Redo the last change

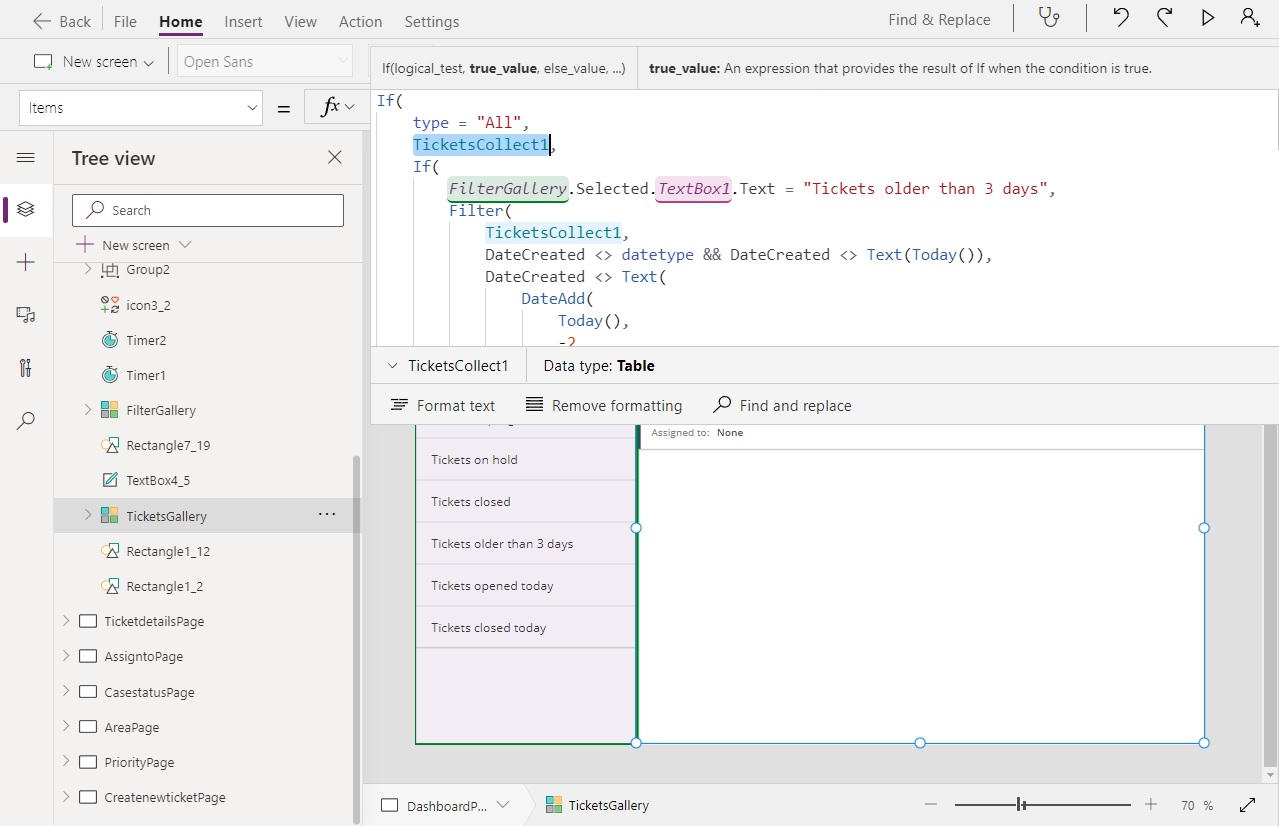click(1163, 18)
